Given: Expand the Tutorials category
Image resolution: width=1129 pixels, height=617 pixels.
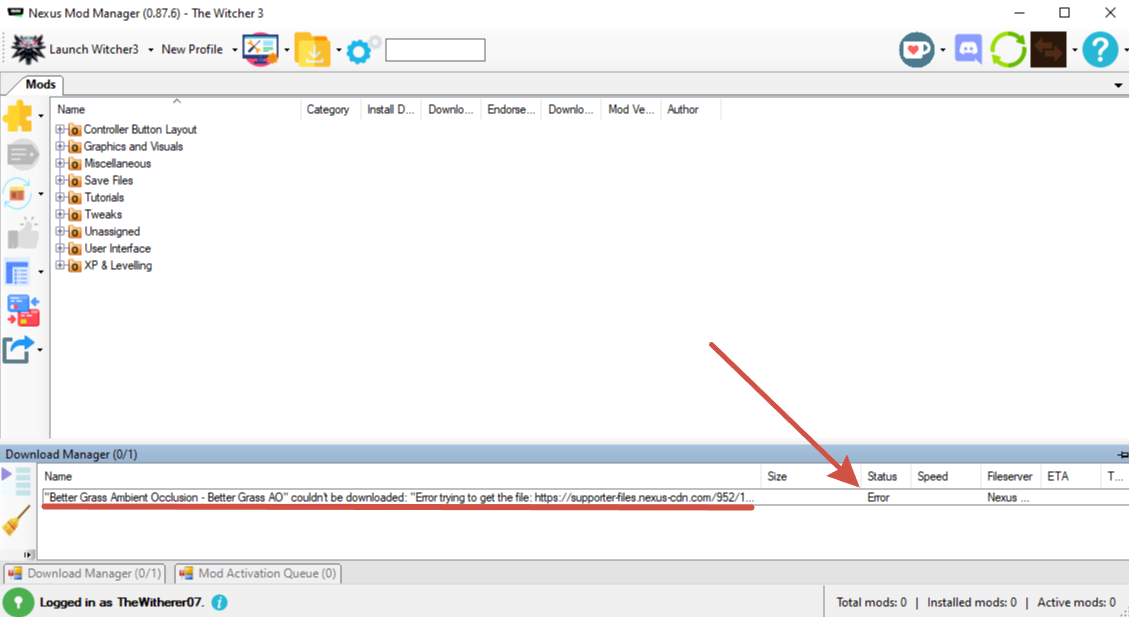Looking at the screenshot, I should click(60, 197).
